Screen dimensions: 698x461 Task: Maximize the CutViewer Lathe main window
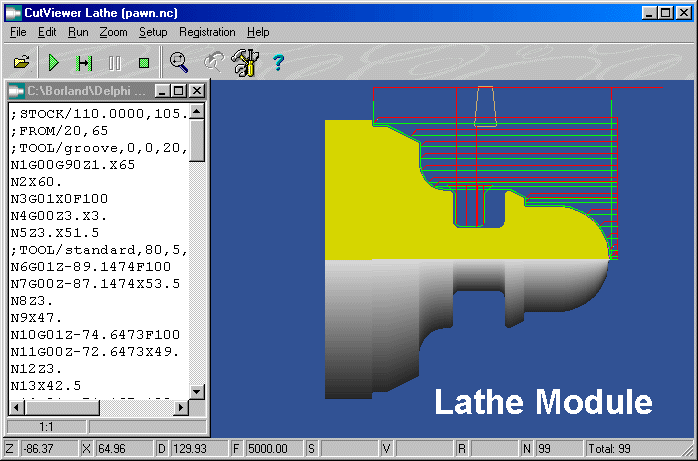666,12
